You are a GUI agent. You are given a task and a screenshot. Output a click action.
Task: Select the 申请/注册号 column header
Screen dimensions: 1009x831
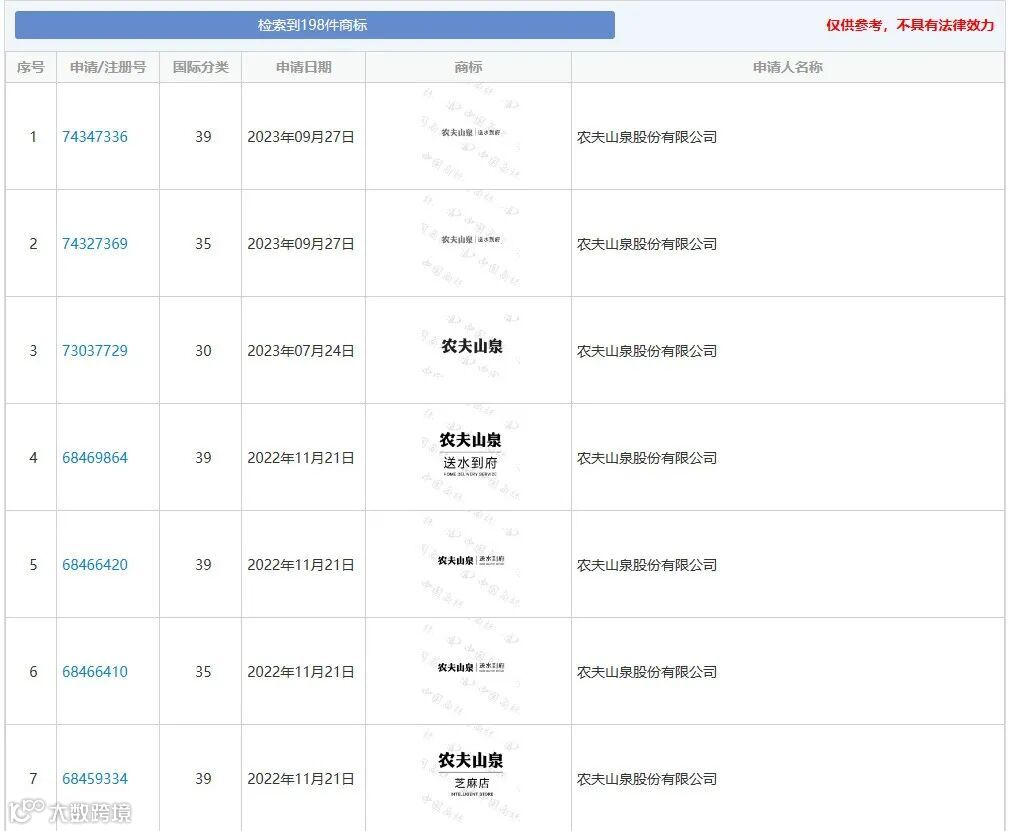pyautogui.click(x=107, y=67)
